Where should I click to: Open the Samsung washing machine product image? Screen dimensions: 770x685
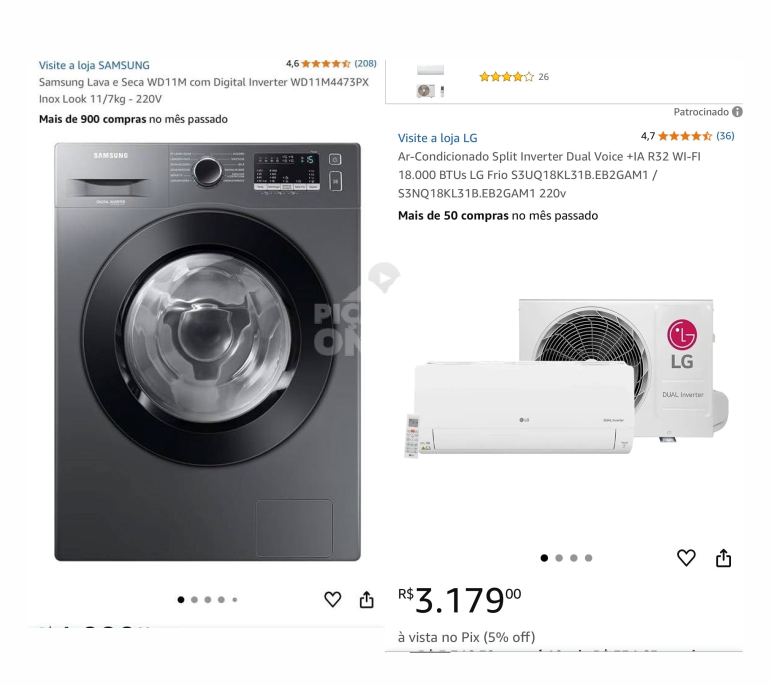[207, 352]
